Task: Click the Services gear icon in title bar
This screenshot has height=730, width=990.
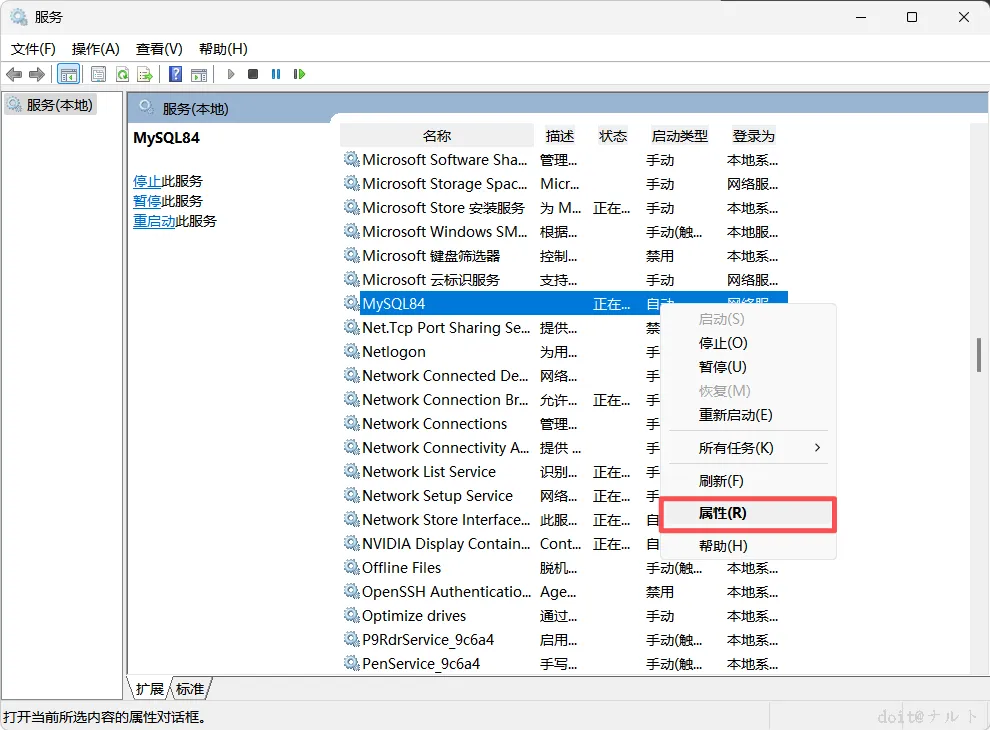Action: [x=19, y=17]
